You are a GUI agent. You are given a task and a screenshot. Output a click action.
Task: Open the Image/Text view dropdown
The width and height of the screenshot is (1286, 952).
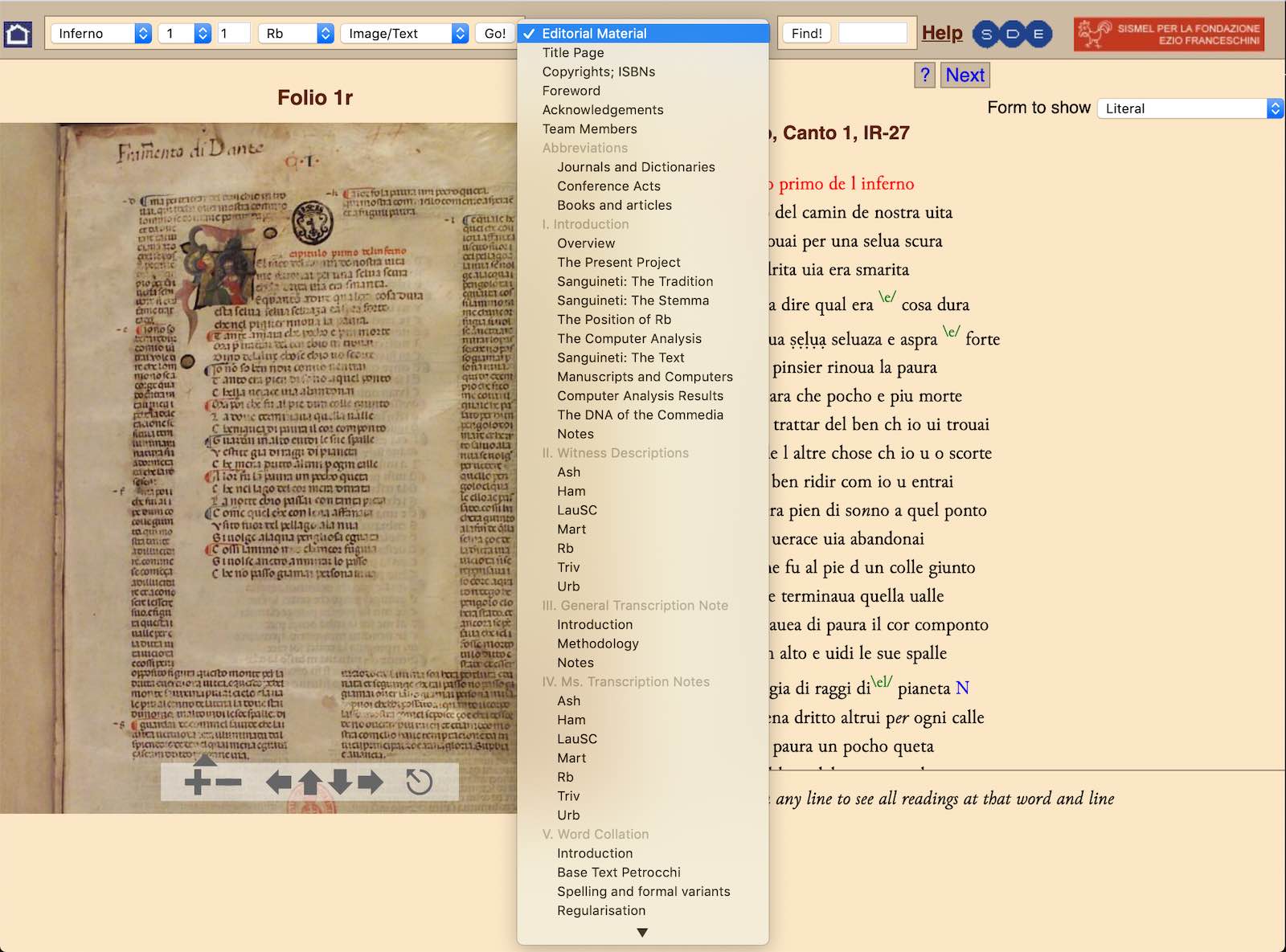[404, 33]
